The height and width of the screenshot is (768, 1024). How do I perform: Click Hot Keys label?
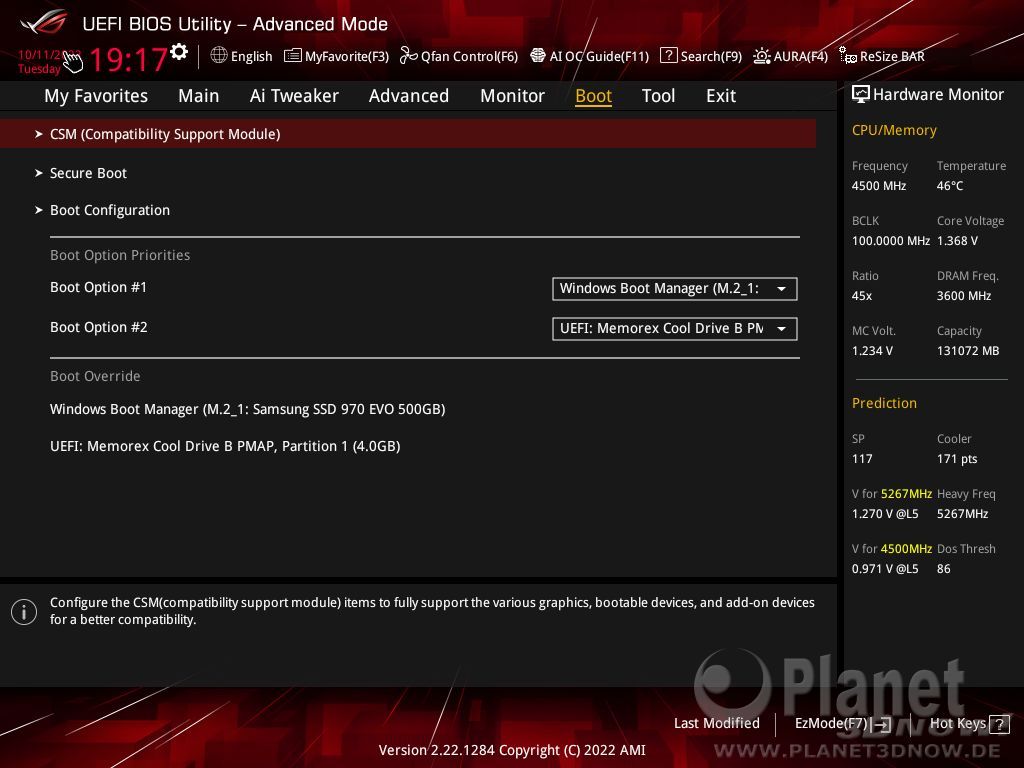click(958, 724)
